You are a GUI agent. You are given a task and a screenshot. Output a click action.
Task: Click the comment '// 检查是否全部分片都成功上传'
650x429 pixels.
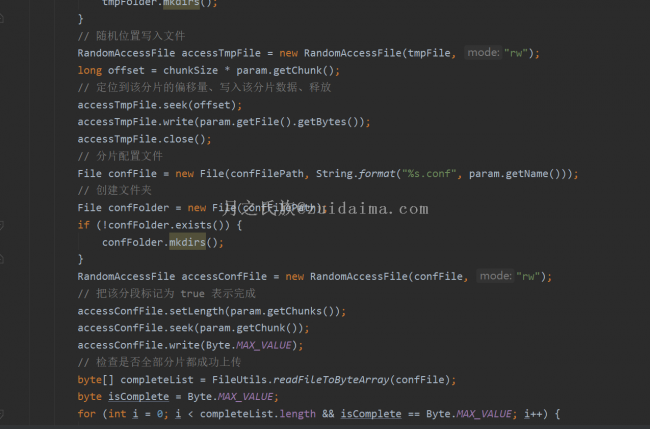[159, 362]
